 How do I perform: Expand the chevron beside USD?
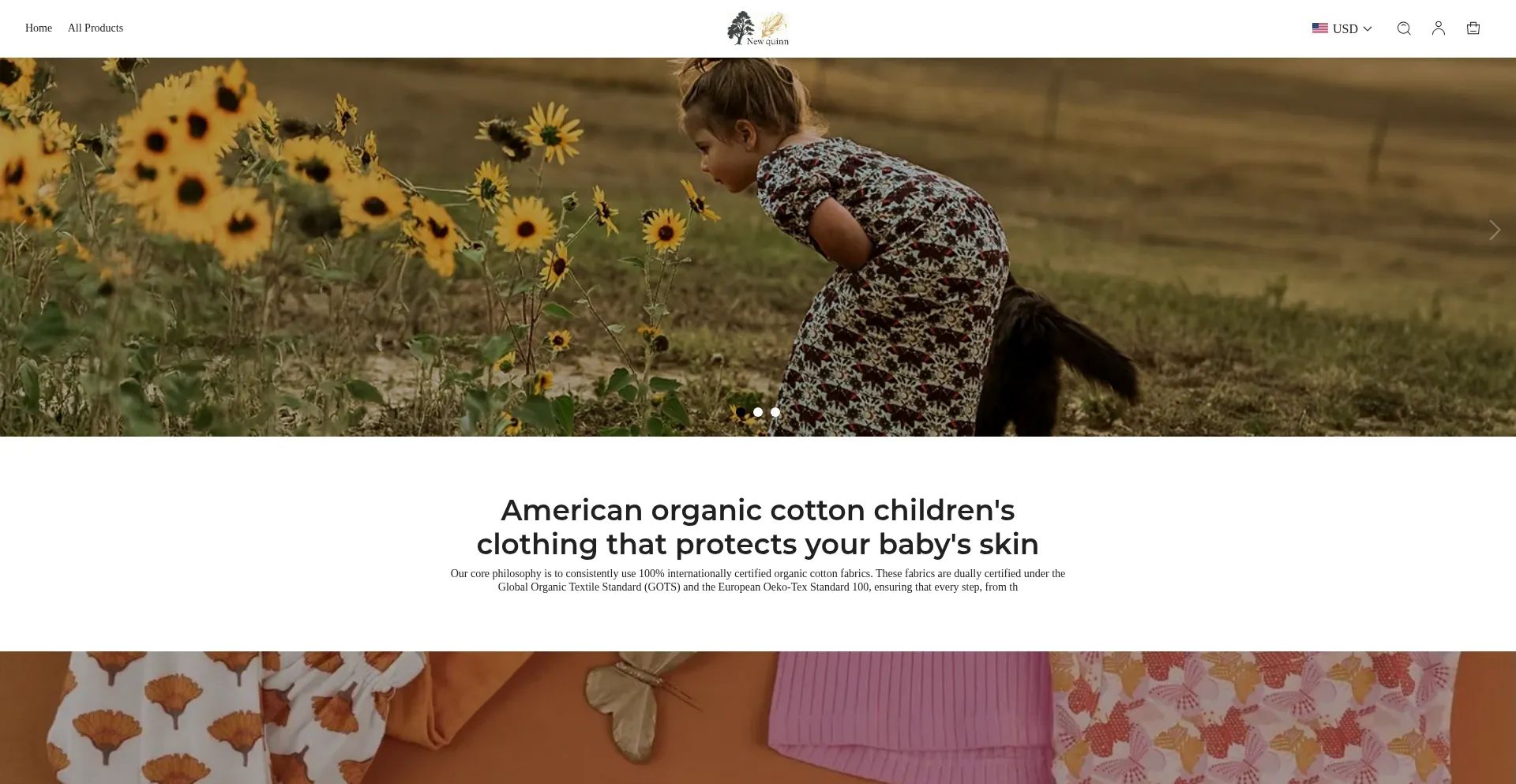[x=1368, y=28]
